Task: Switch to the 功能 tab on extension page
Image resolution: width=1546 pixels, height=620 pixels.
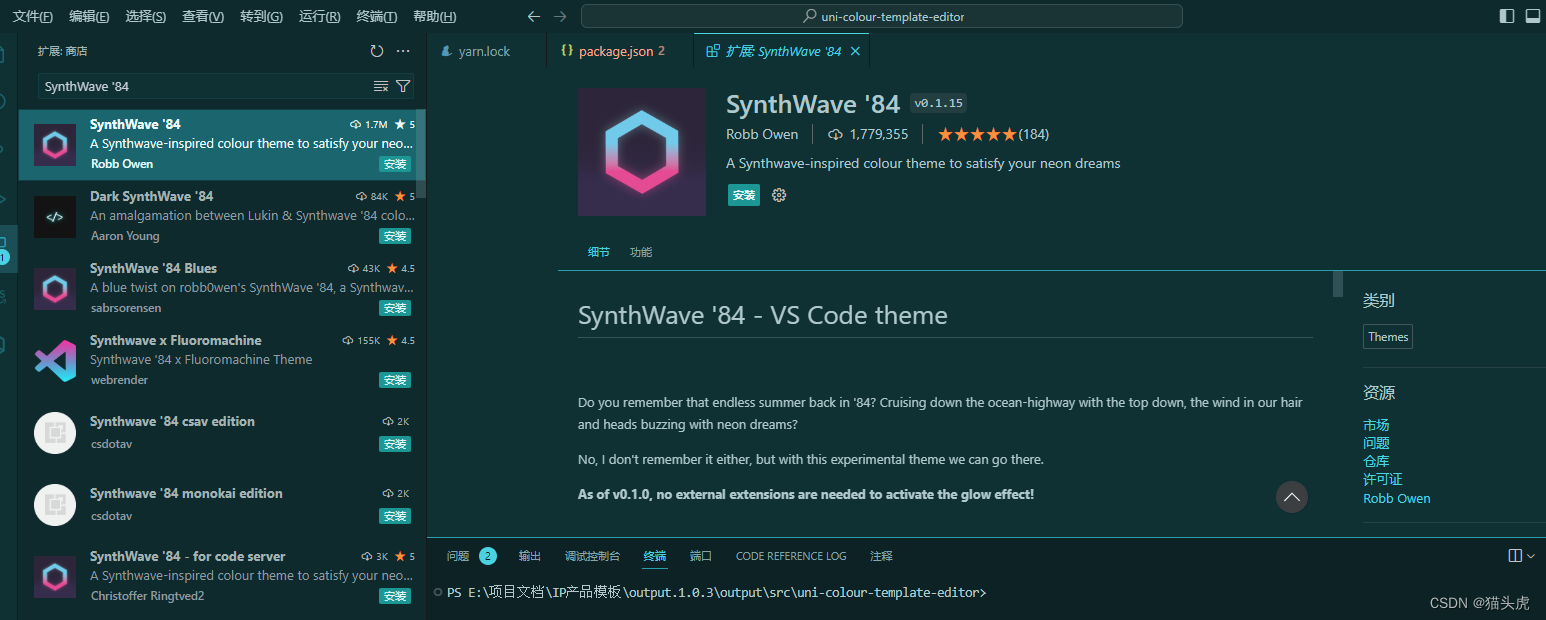Action: 640,252
